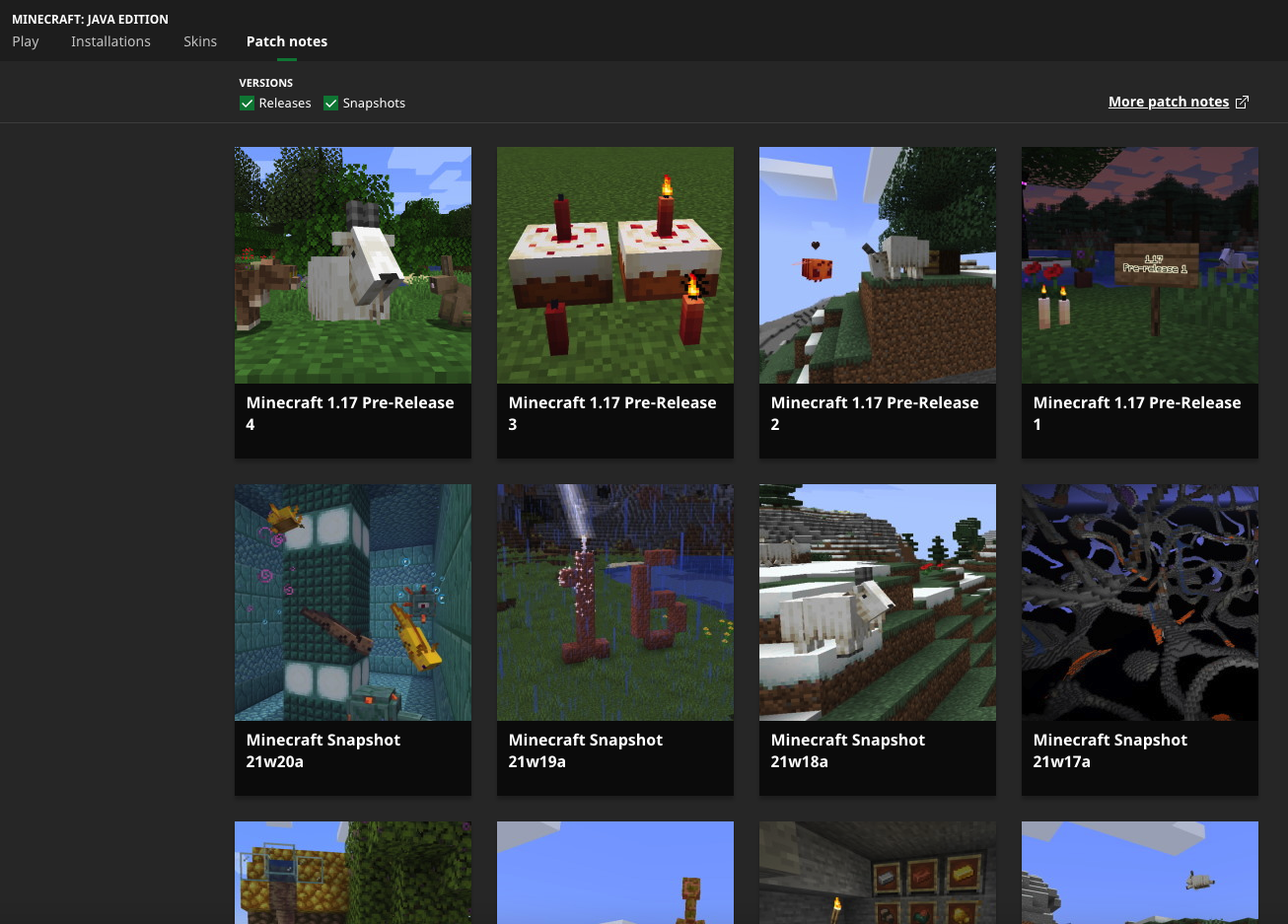Open the 1.17 Pre-Release 2 thumbnail image

tap(878, 265)
